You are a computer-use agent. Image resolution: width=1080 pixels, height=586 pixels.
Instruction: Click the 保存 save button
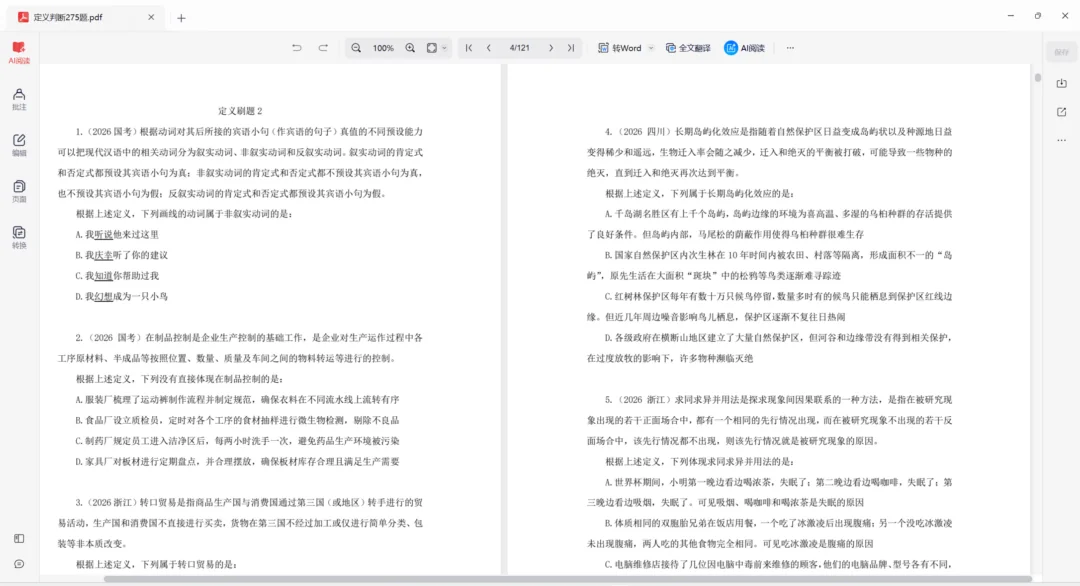(1061, 52)
